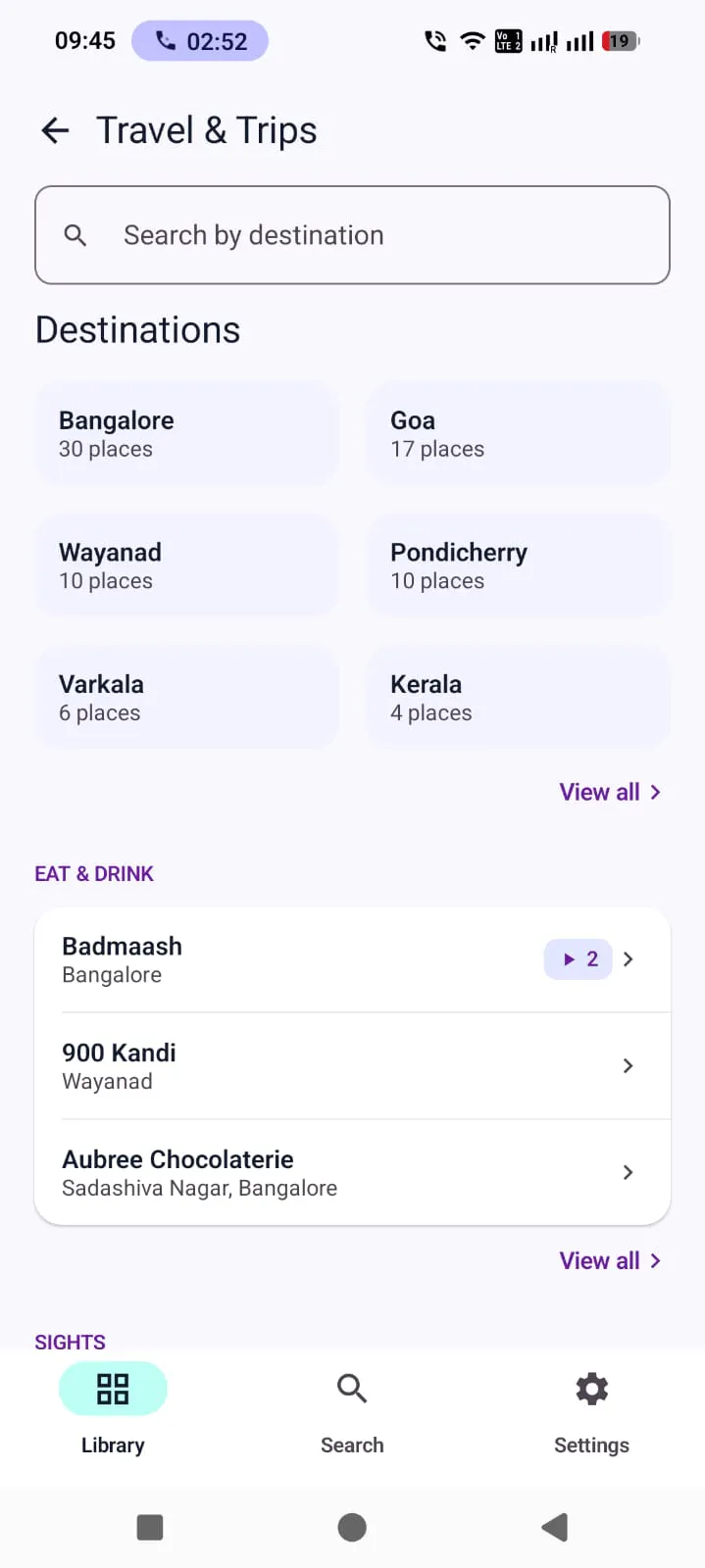The height and width of the screenshot is (1568, 705).
Task: View all Eat & Drink places
Action: click(x=610, y=1260)
